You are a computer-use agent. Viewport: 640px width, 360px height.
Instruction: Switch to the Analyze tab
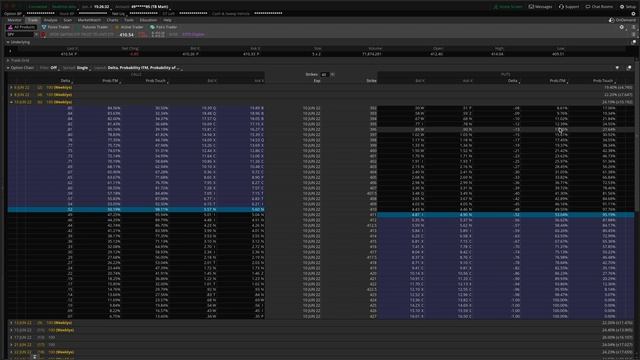click(51, 20)
